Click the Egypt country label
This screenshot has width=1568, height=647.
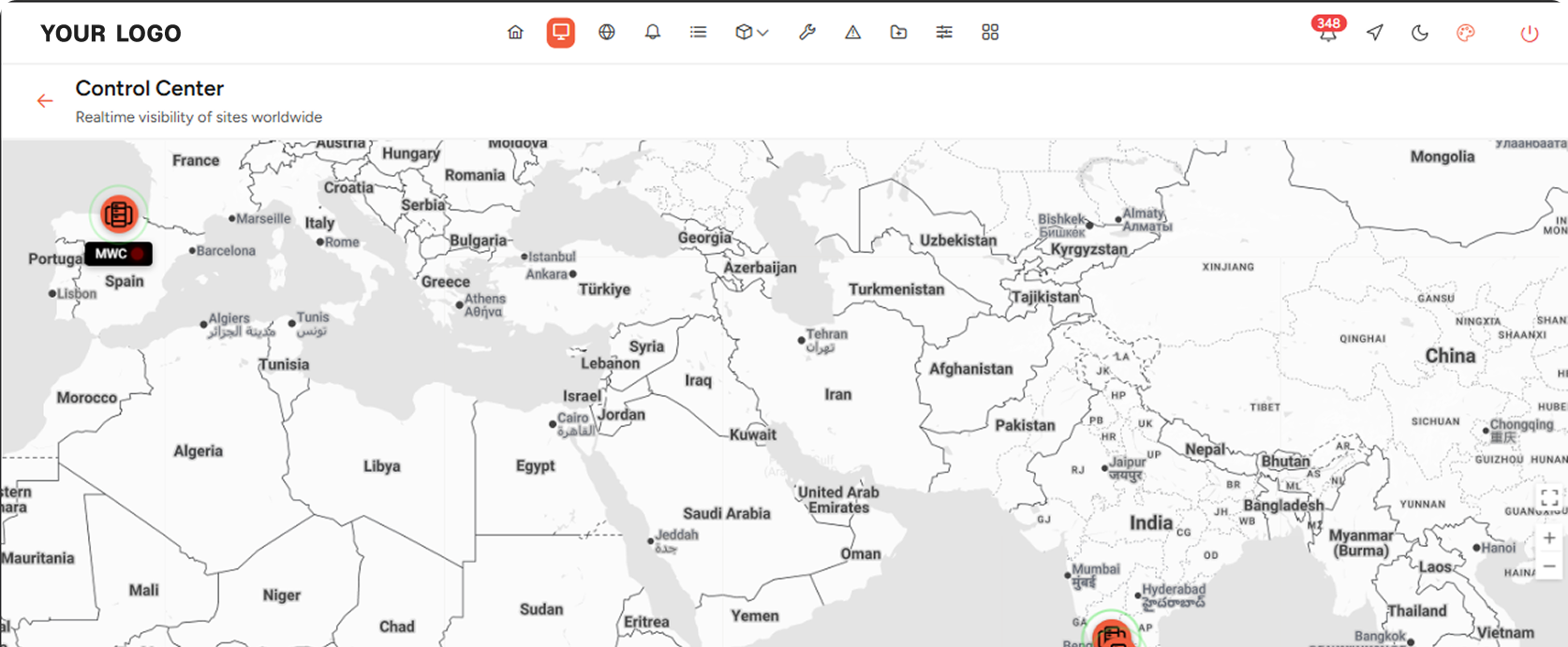pos(536,465)
